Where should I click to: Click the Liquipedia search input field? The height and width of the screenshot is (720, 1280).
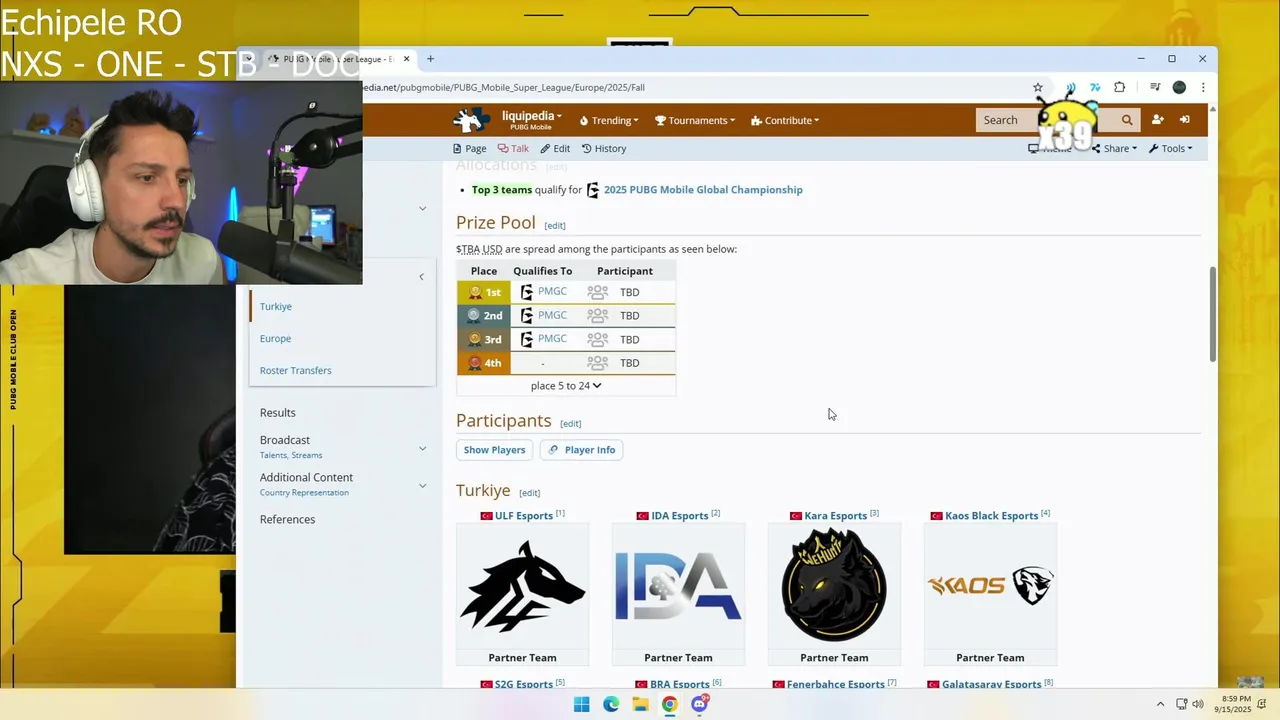pos(1045,120)
